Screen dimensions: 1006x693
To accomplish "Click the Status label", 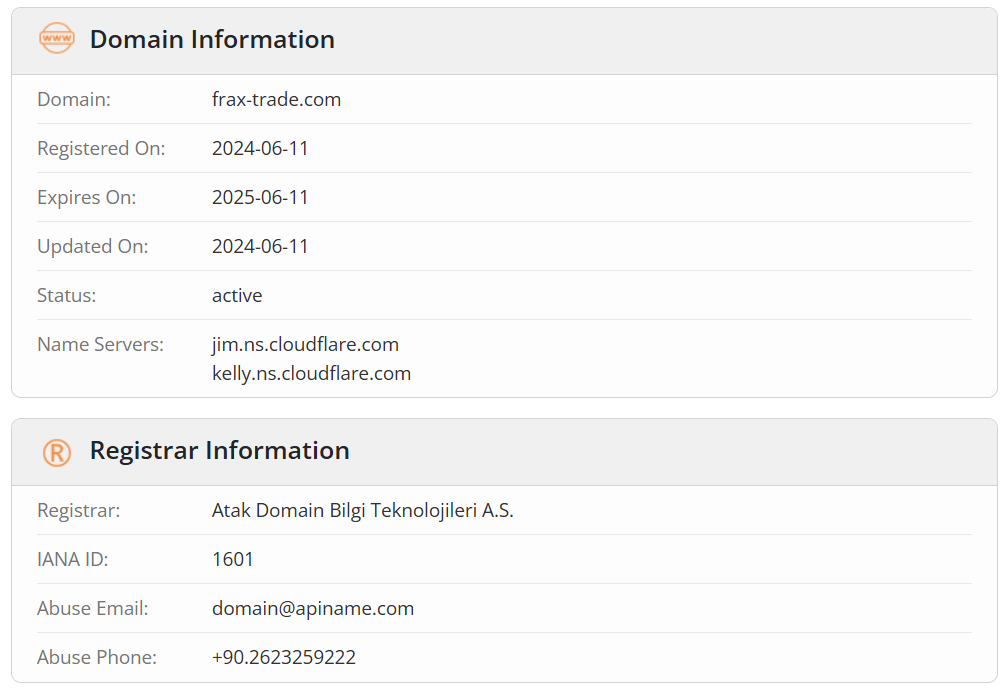I will pos(67,296).
